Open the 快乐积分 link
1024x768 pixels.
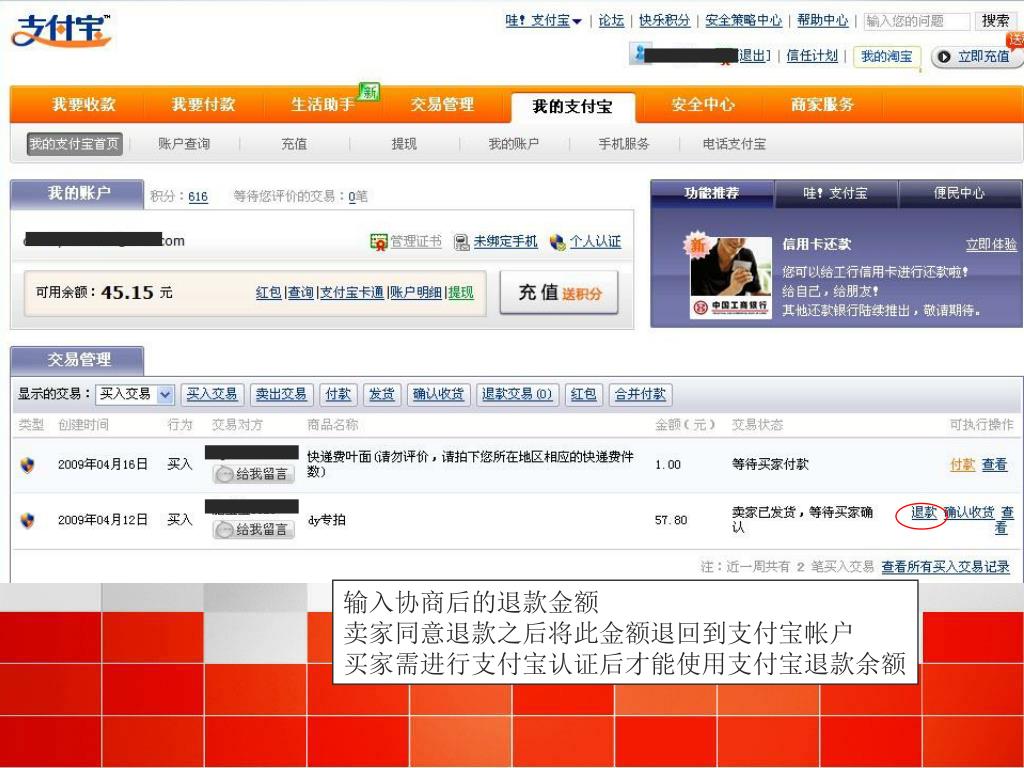click(664, 20)
